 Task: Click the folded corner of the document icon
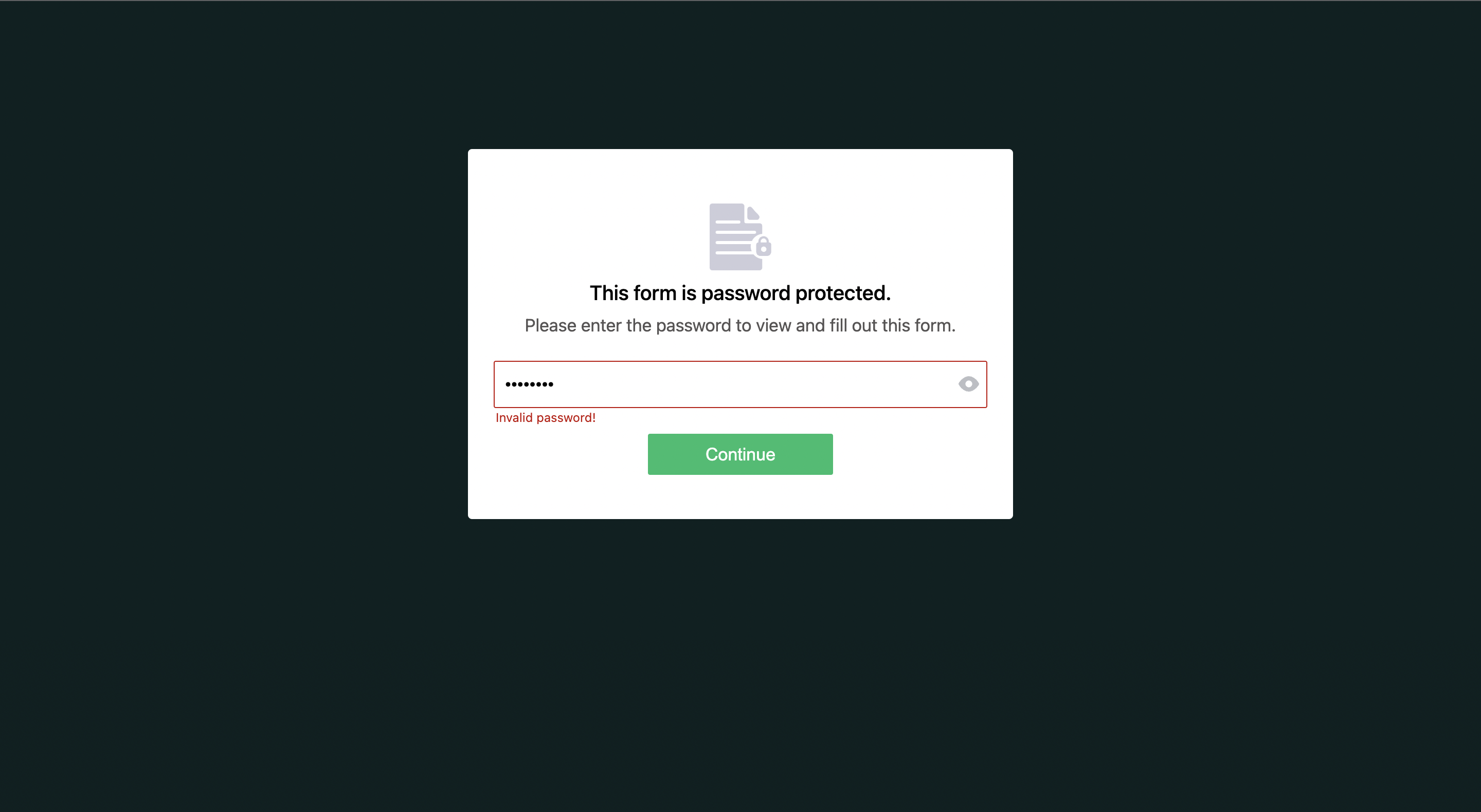(754, 213)
